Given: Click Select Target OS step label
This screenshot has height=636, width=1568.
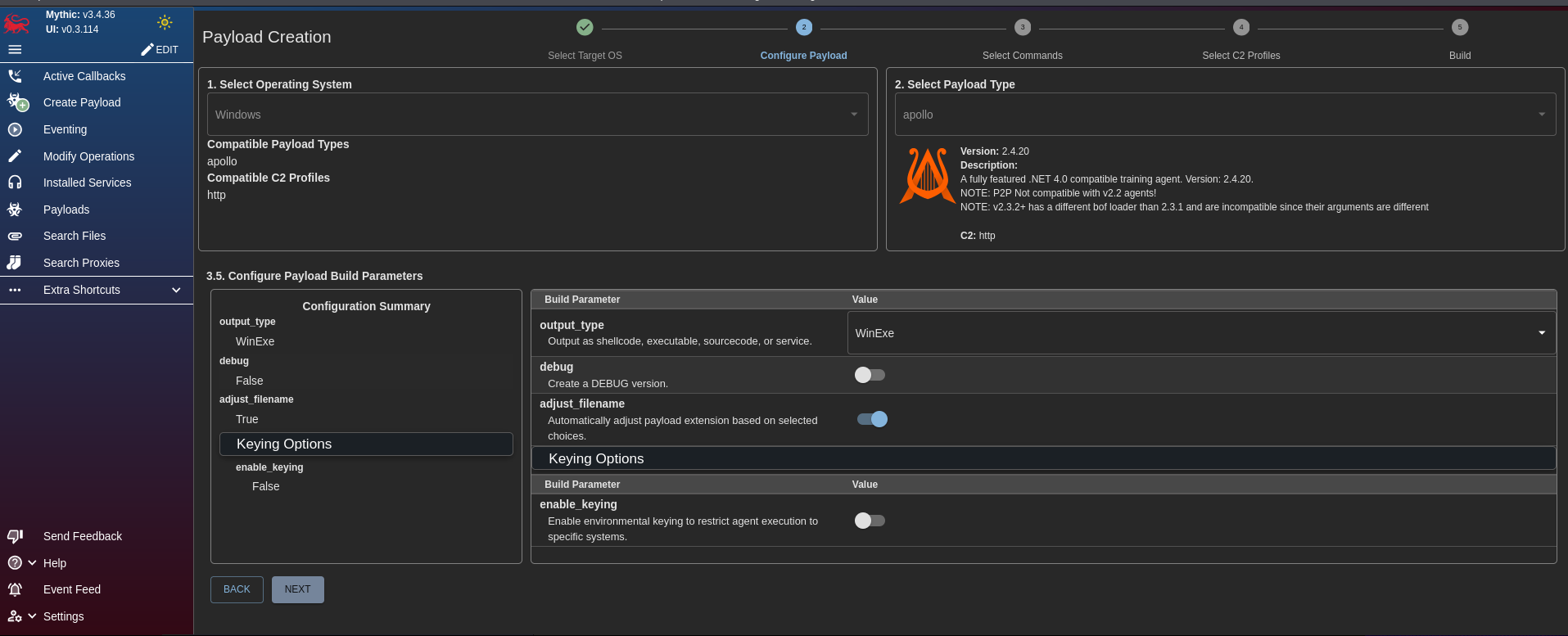Looking at the screenshot, I should [x=585, y=56].
